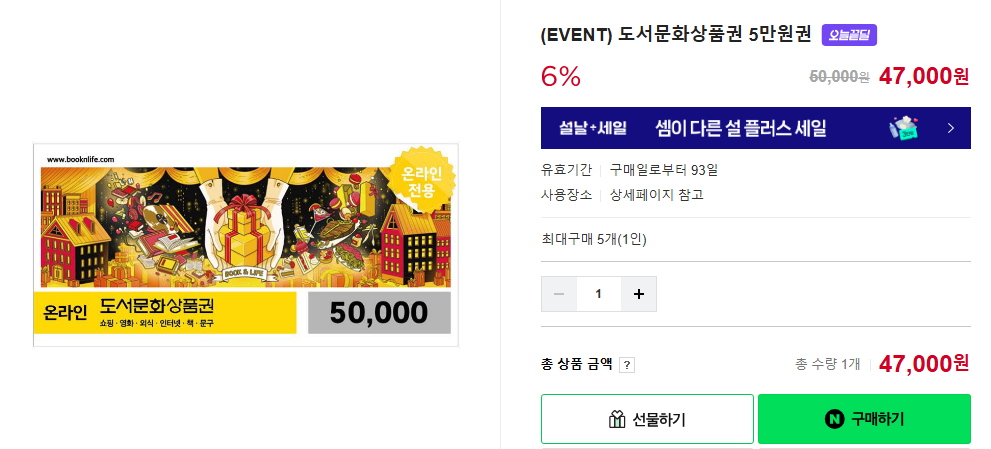This screenshot has width=991, height=449.
Task: Click the 오늘끝딜 purple badge
Action: (849, 35)
